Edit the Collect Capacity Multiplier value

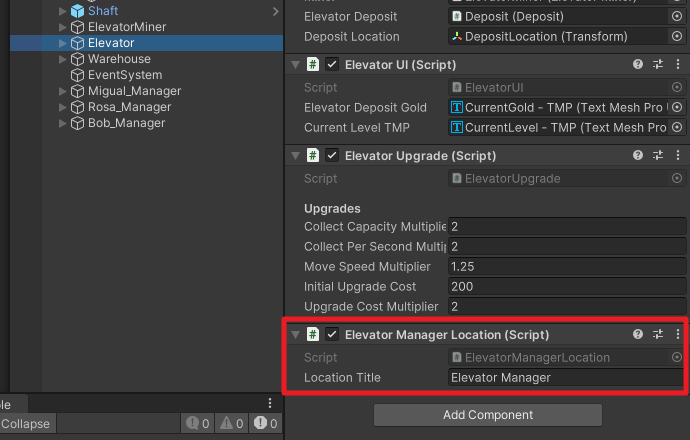[x=567, y=227]
